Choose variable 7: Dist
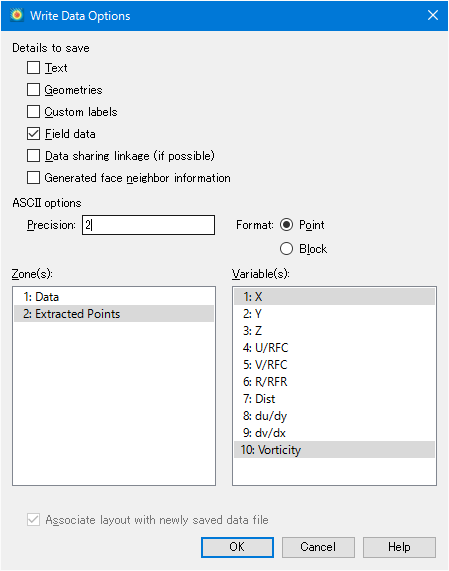This screenshot has height=571, width=449. click(334, 399)
